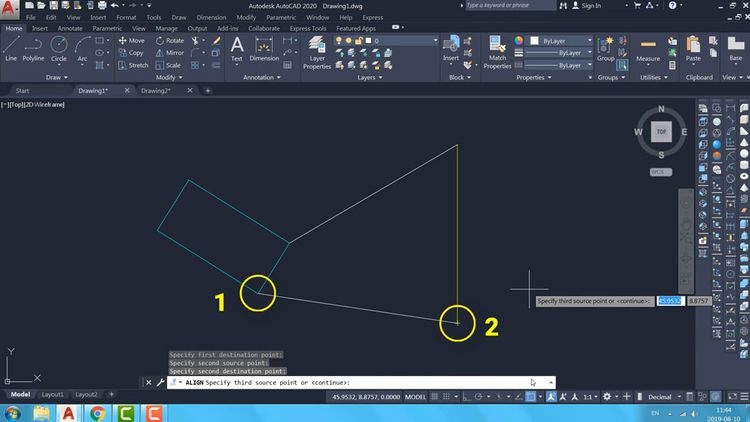Toggle MODEL space button in status bar
Viewport: 750px width, 422px height.
(415, 397)
